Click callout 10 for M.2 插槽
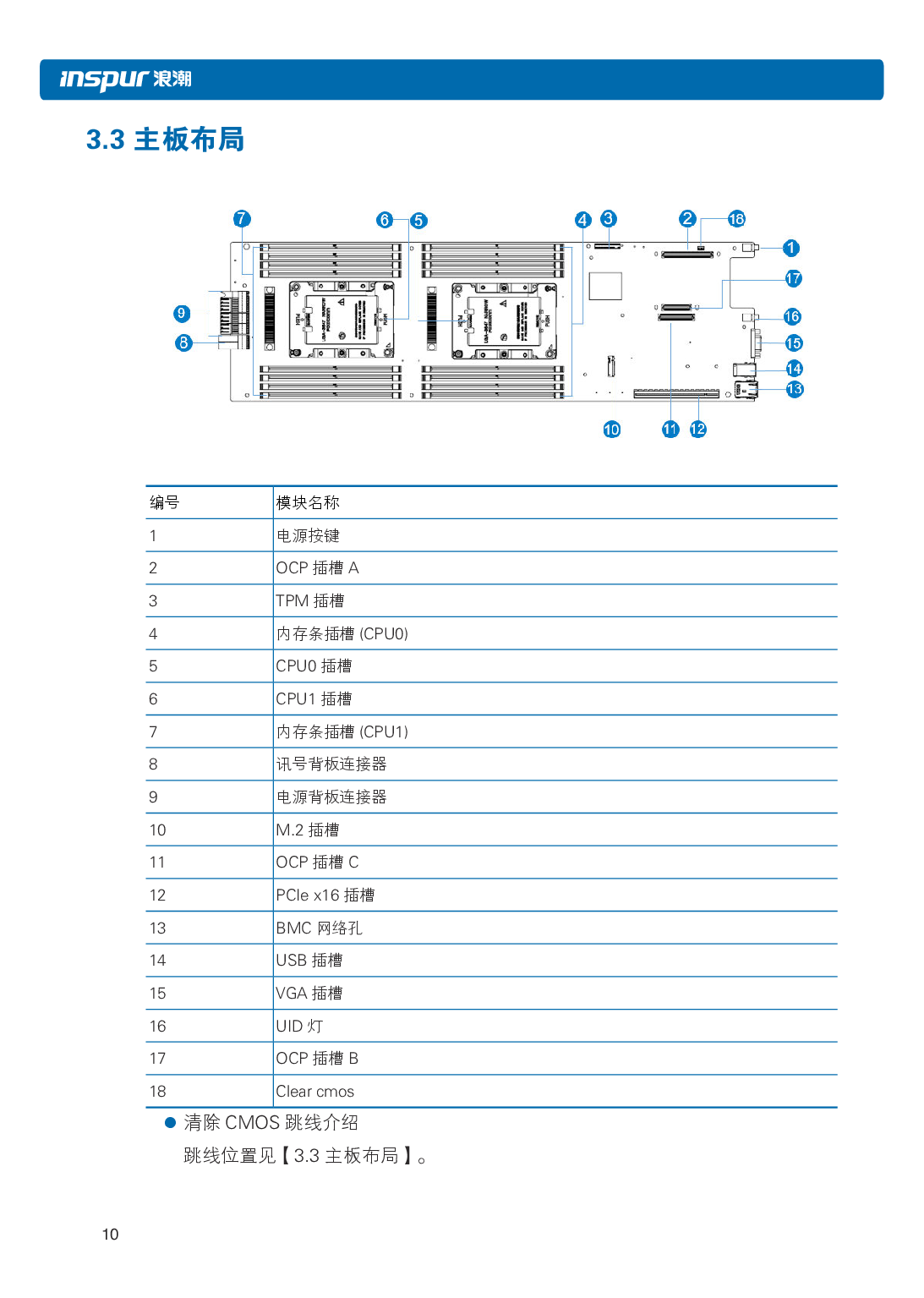 pos(611,430)
